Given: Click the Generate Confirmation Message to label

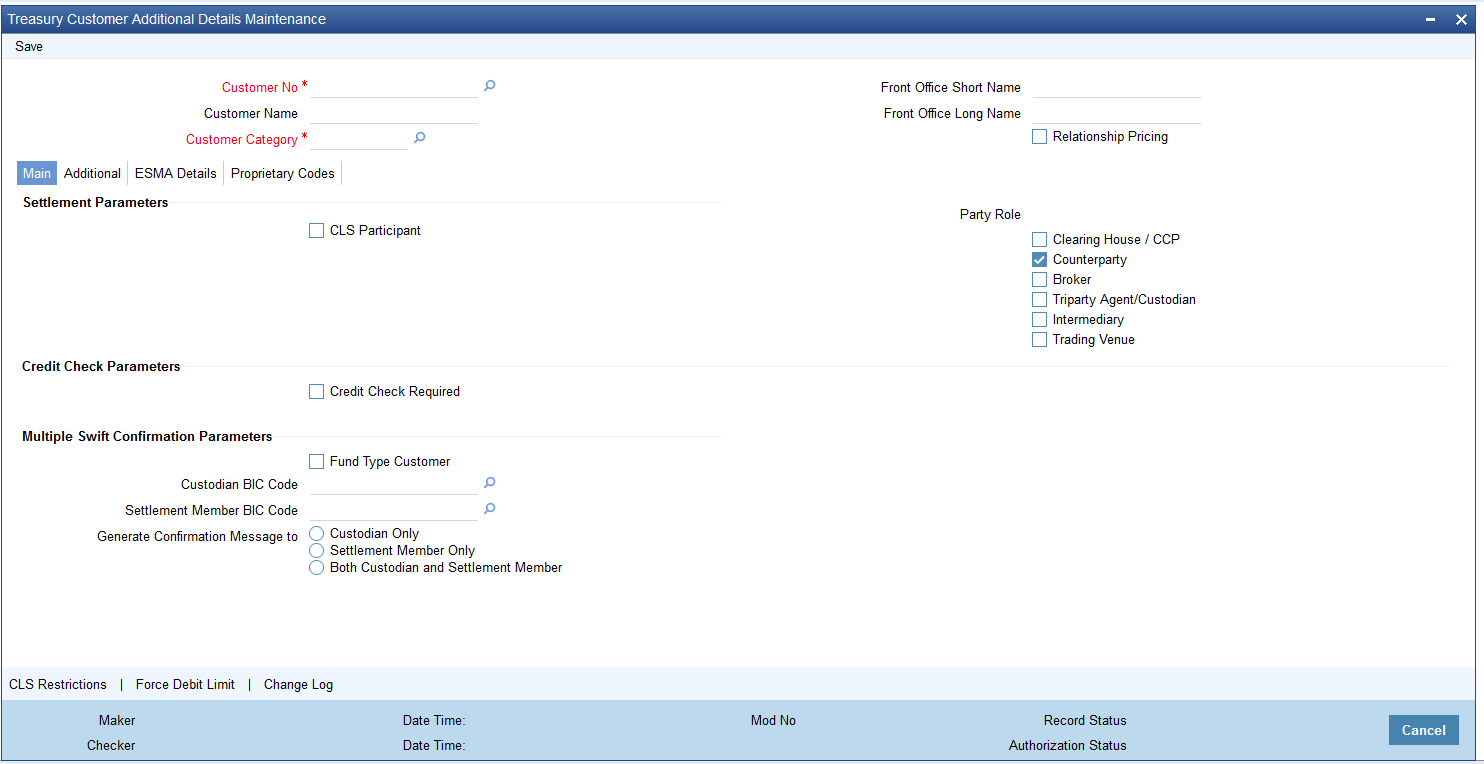Looking at the screenshot, I should [x=197, y=536].
